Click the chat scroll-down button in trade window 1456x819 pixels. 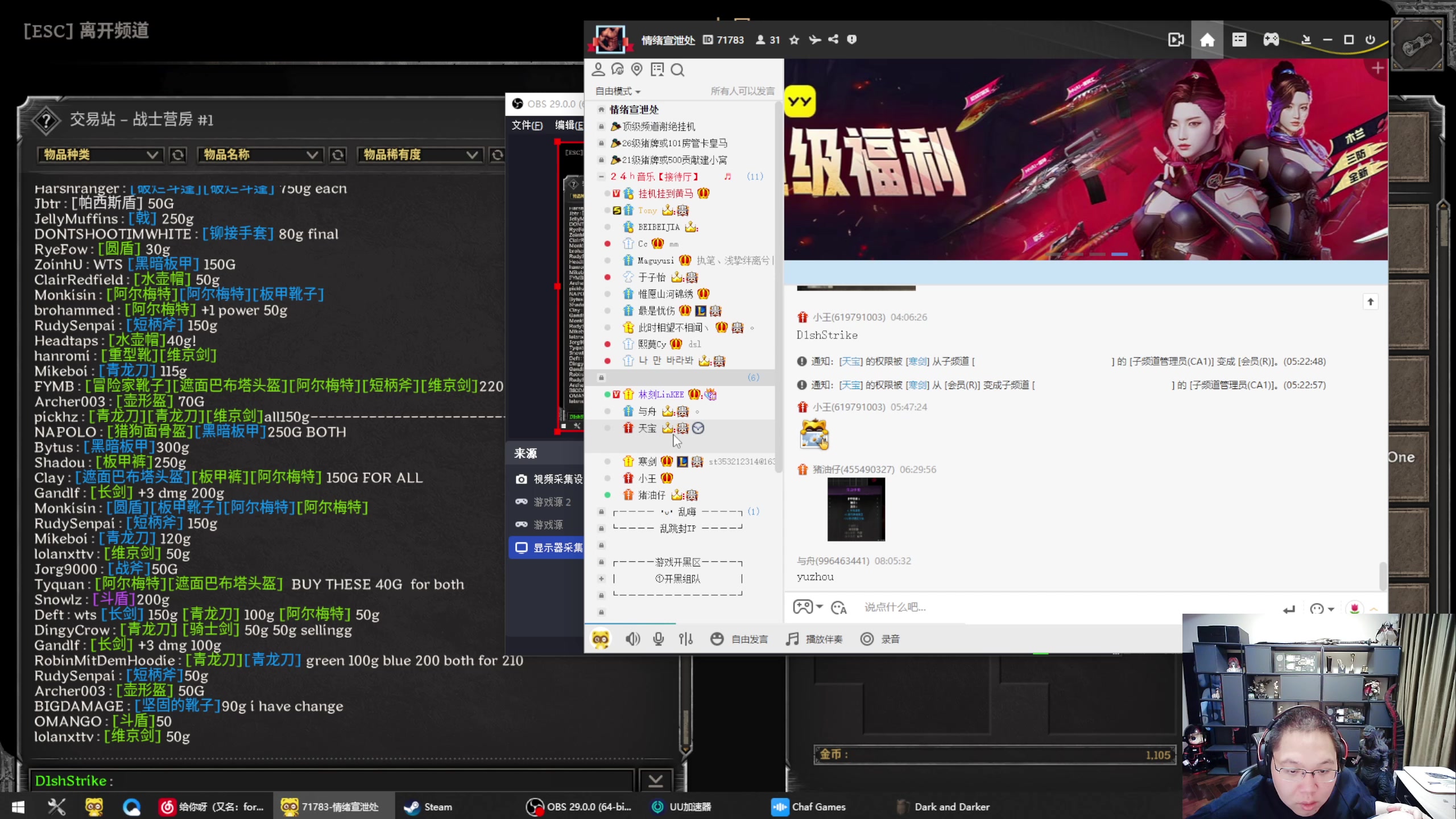point(656,781)
